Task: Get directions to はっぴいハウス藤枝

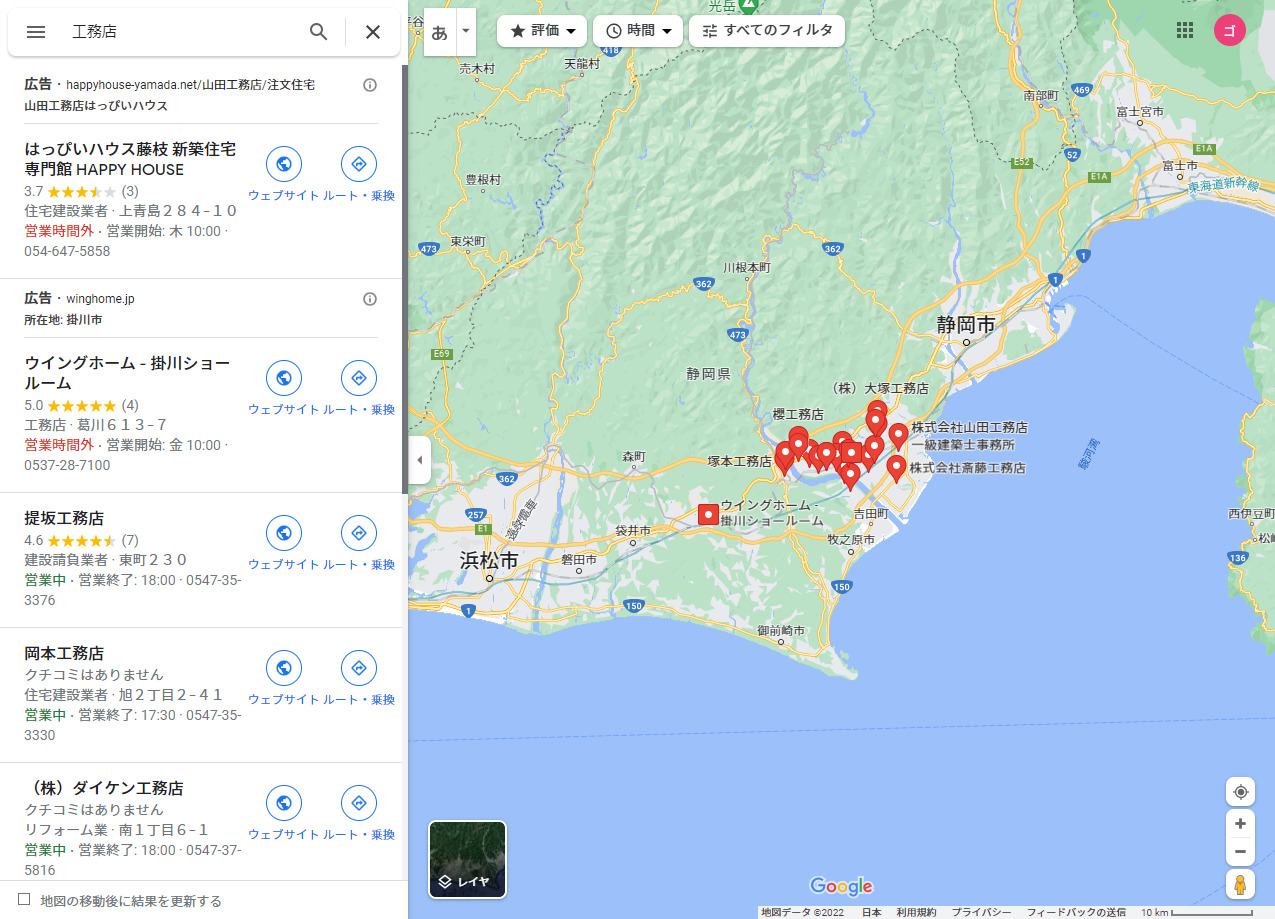Action: (359, 164)
